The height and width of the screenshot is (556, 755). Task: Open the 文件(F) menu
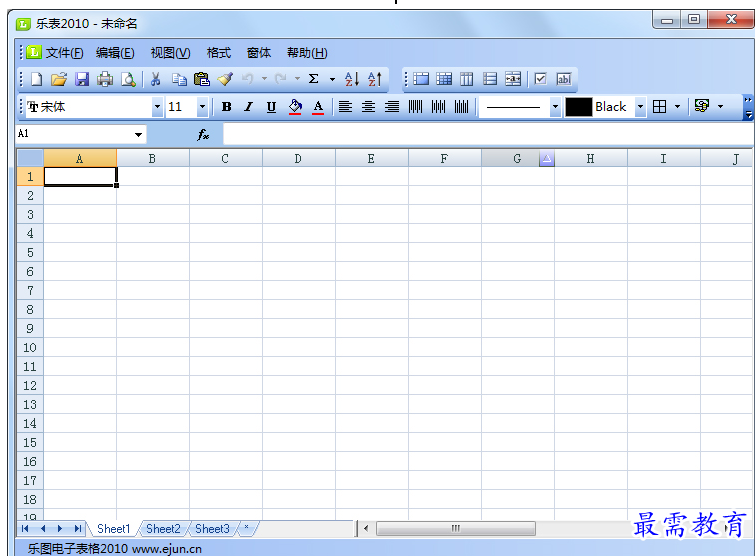[64, 52]
